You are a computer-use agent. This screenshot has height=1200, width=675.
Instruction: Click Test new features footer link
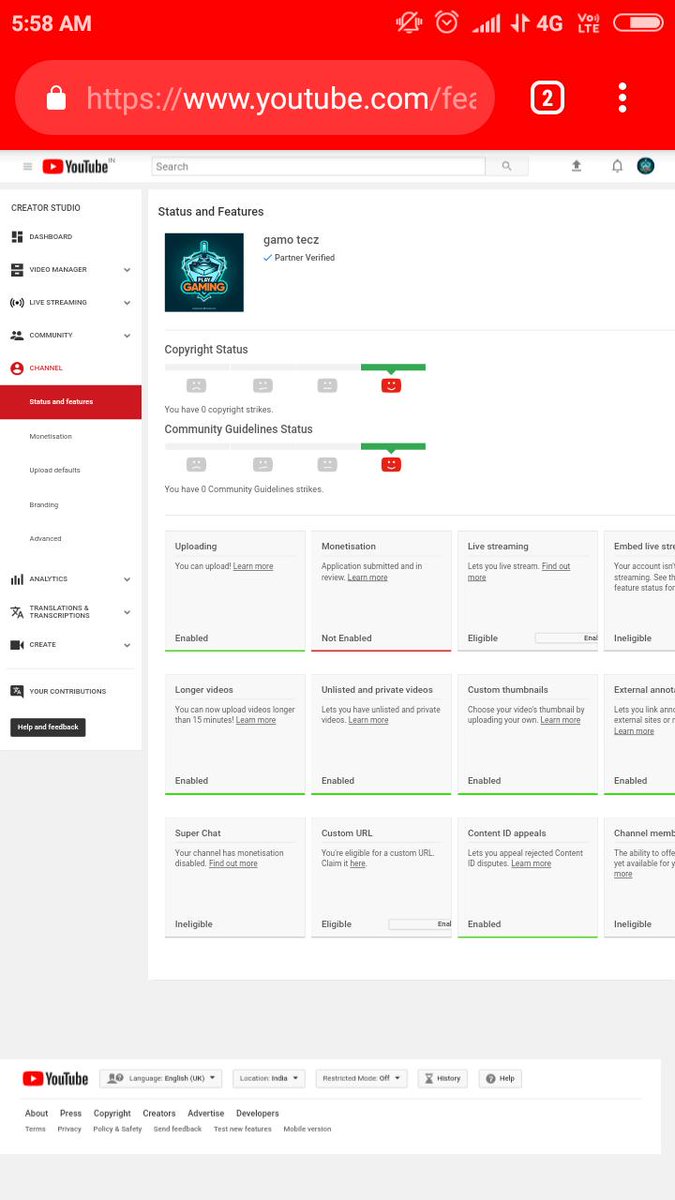(x=242, y=1129)
